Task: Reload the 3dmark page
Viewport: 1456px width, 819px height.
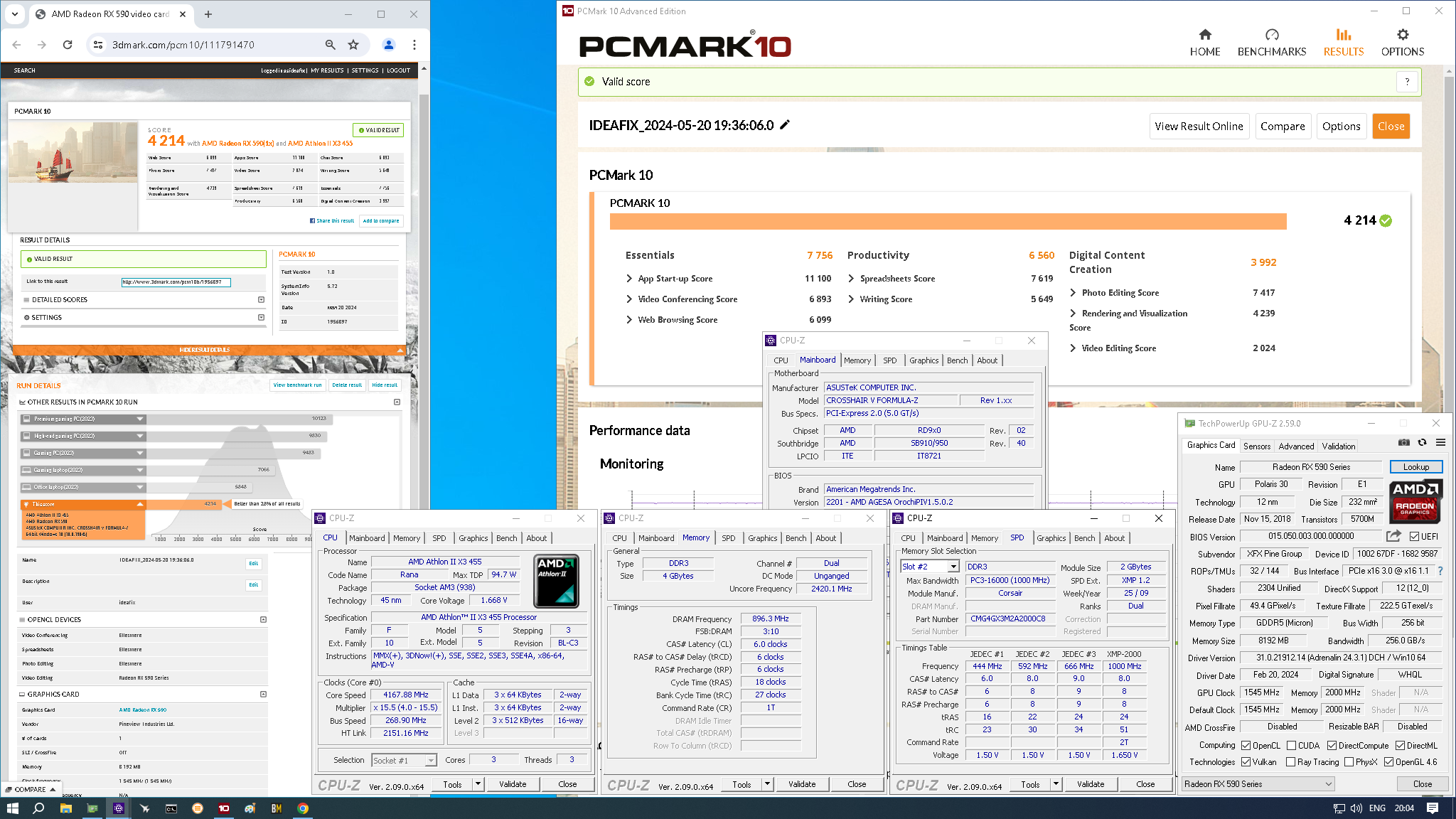Action: tap(68, 44)
